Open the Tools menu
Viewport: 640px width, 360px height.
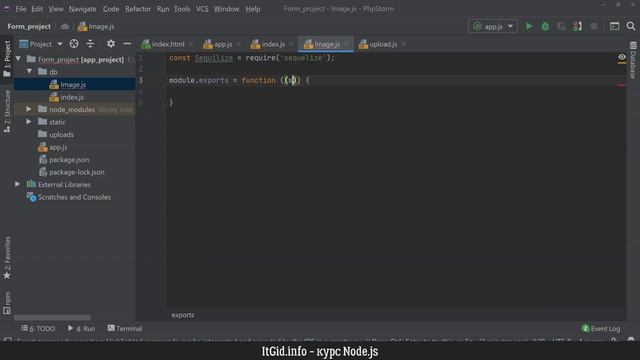pyautogui.click(x=182, y=9)
